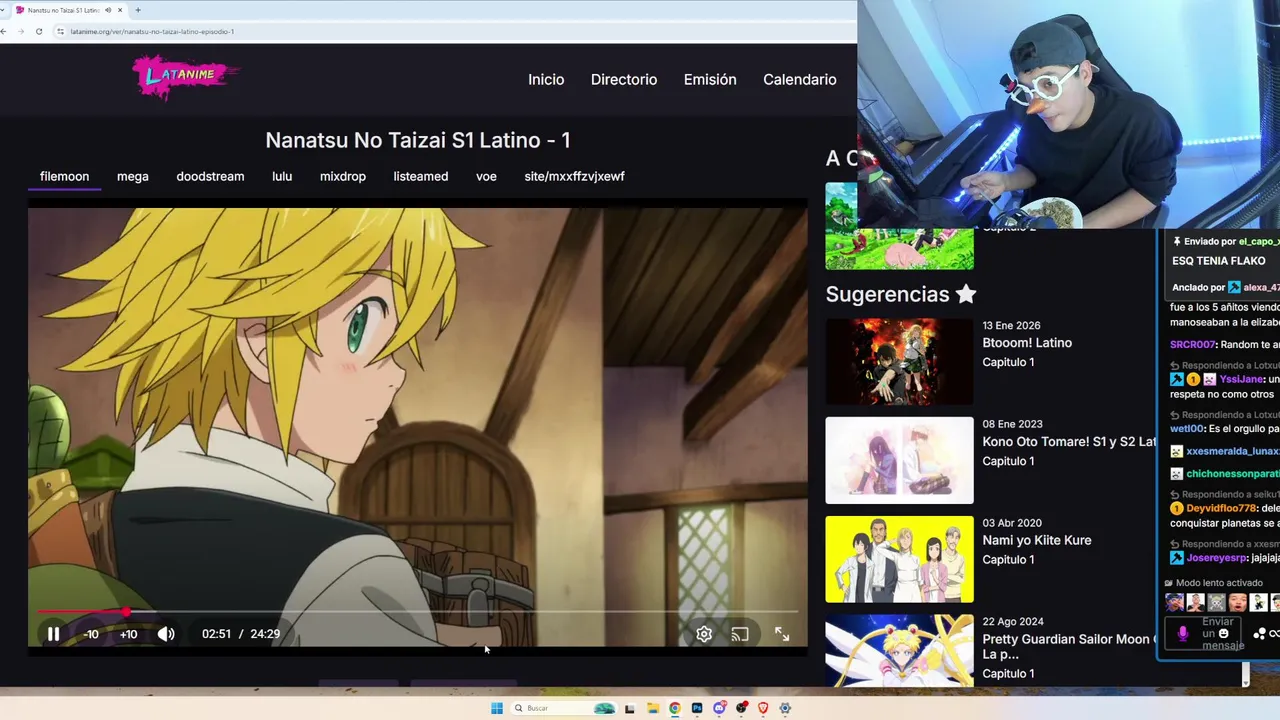Viewport: 1280px width, 720px height.
Task: Switch to the mega server tab
Action: click(133, 176)
